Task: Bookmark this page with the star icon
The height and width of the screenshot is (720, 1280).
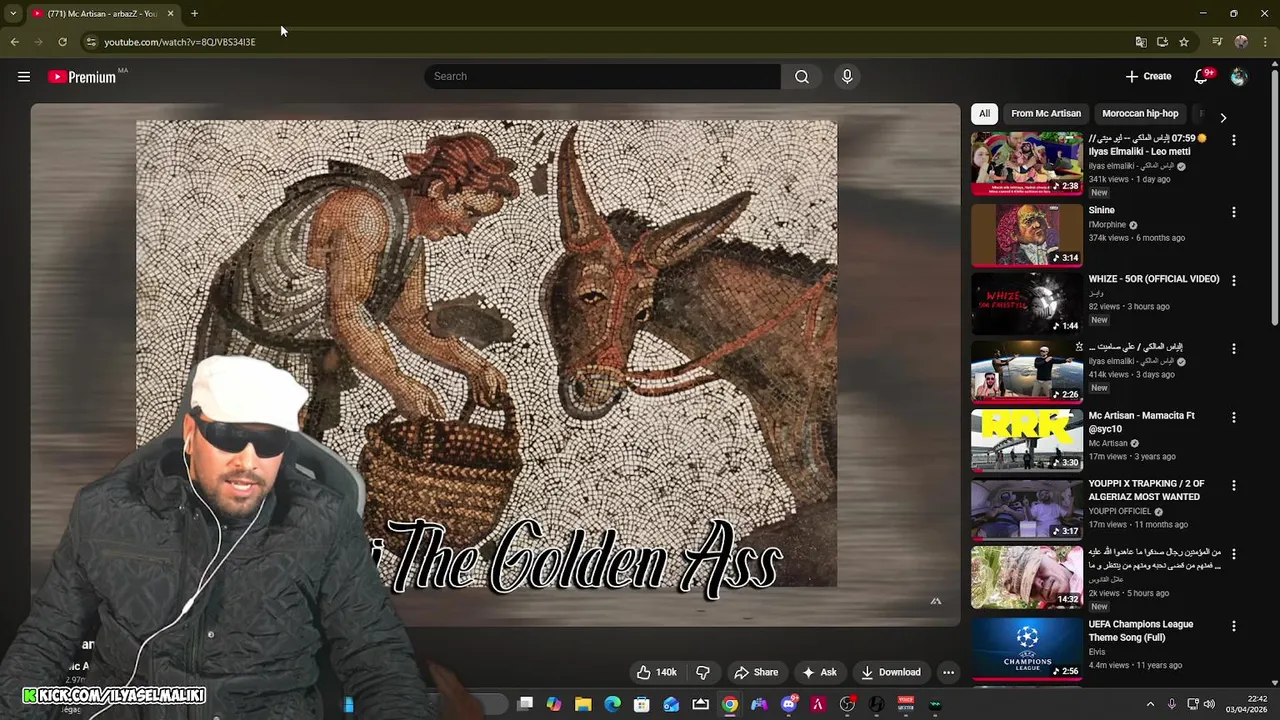Action: 1184,42
